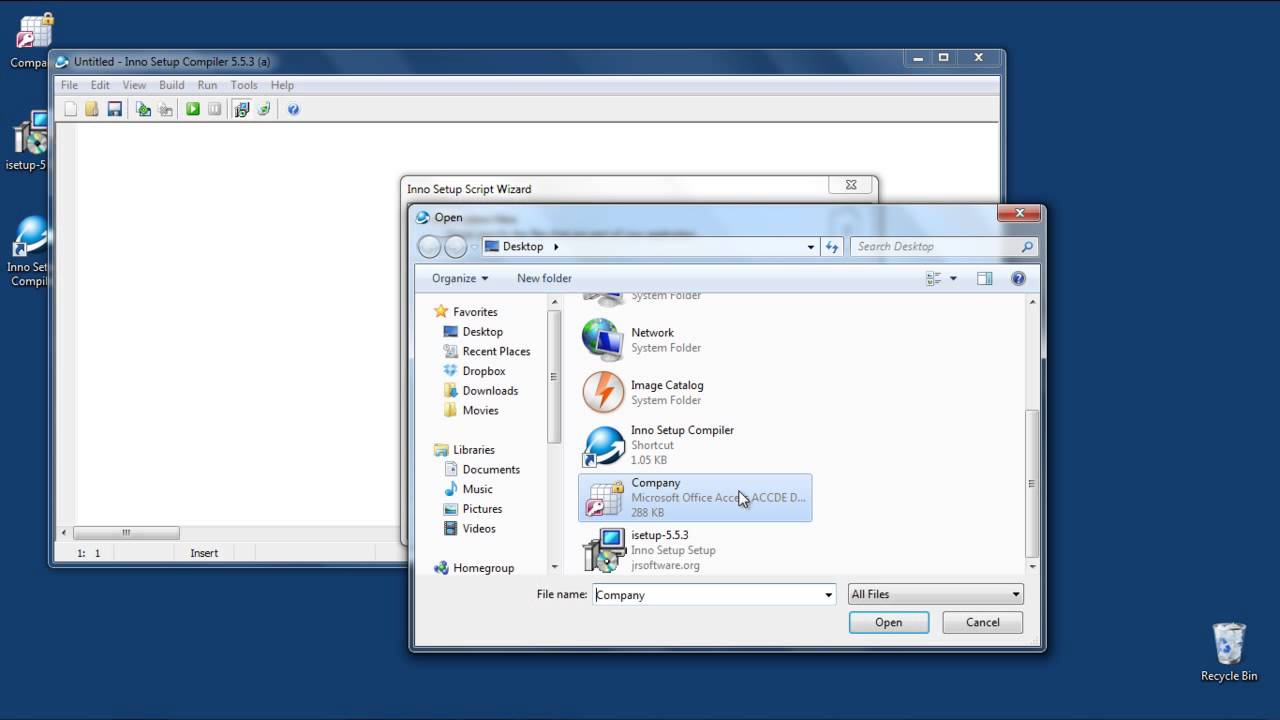
Task: Click the navigation pane scrollbar thumb
Action: click(553, 376)
